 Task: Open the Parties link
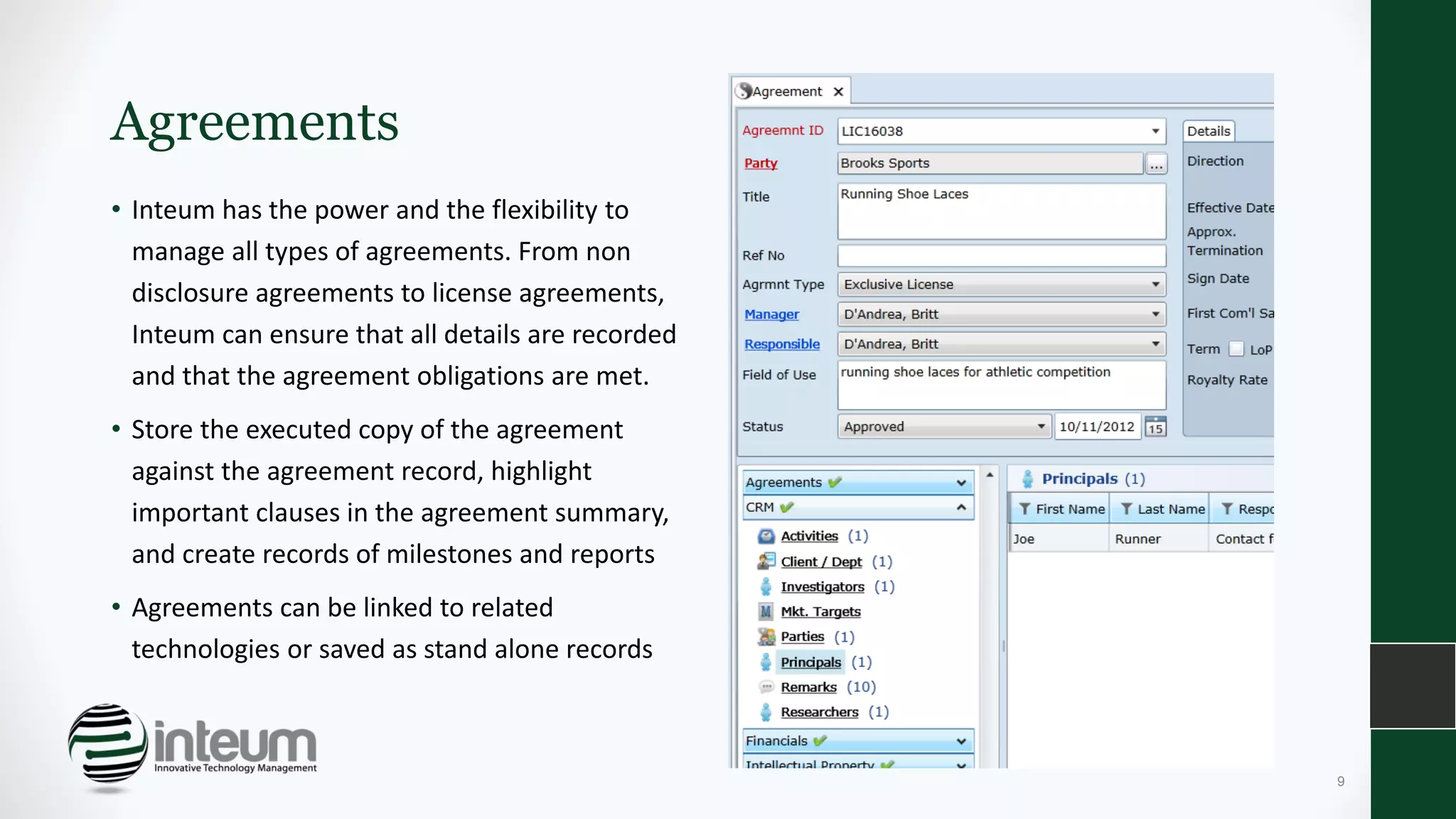pyautogui.click(x=802, y=636)
